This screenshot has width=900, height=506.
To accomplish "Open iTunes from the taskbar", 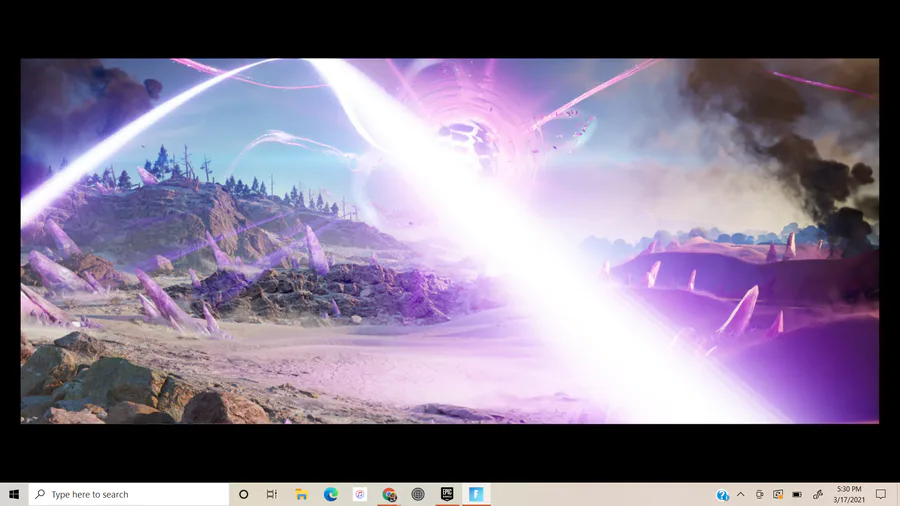I will [360, 494].
